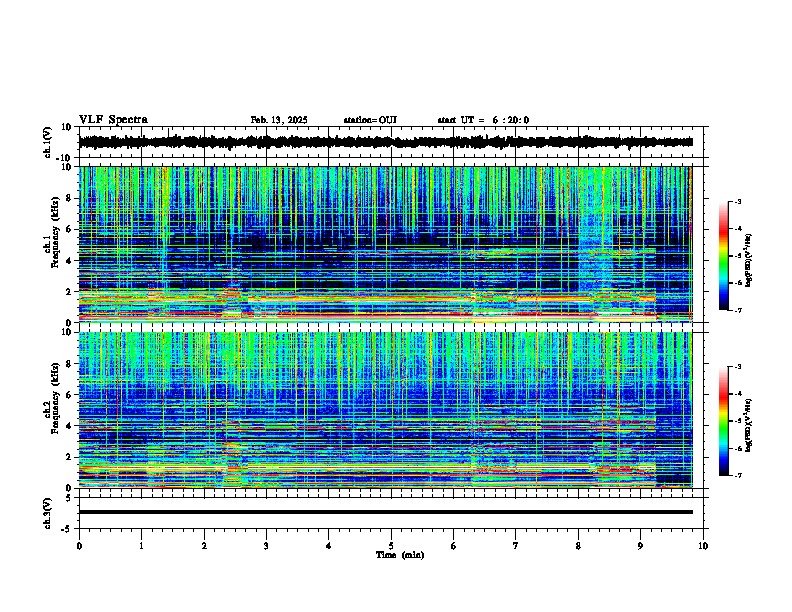The width and height of the screenshot is (792, 612).
Task: Click the ch.1 "Frequency (kHz)" axis label
Action: tap(55, 233)
